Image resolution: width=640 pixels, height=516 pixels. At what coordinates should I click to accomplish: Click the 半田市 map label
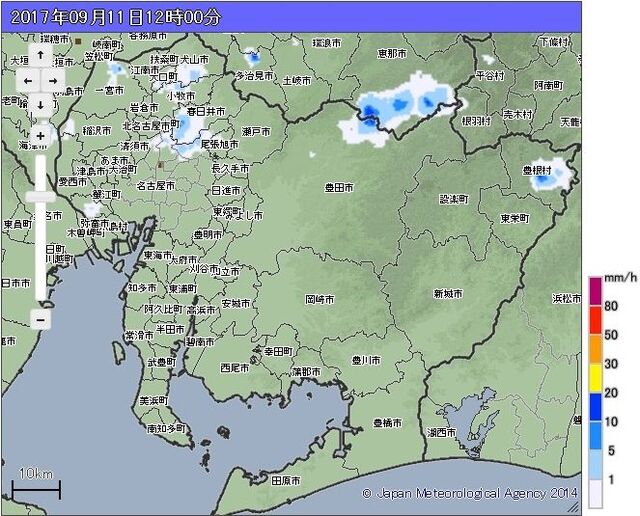[x=170, y=329]
